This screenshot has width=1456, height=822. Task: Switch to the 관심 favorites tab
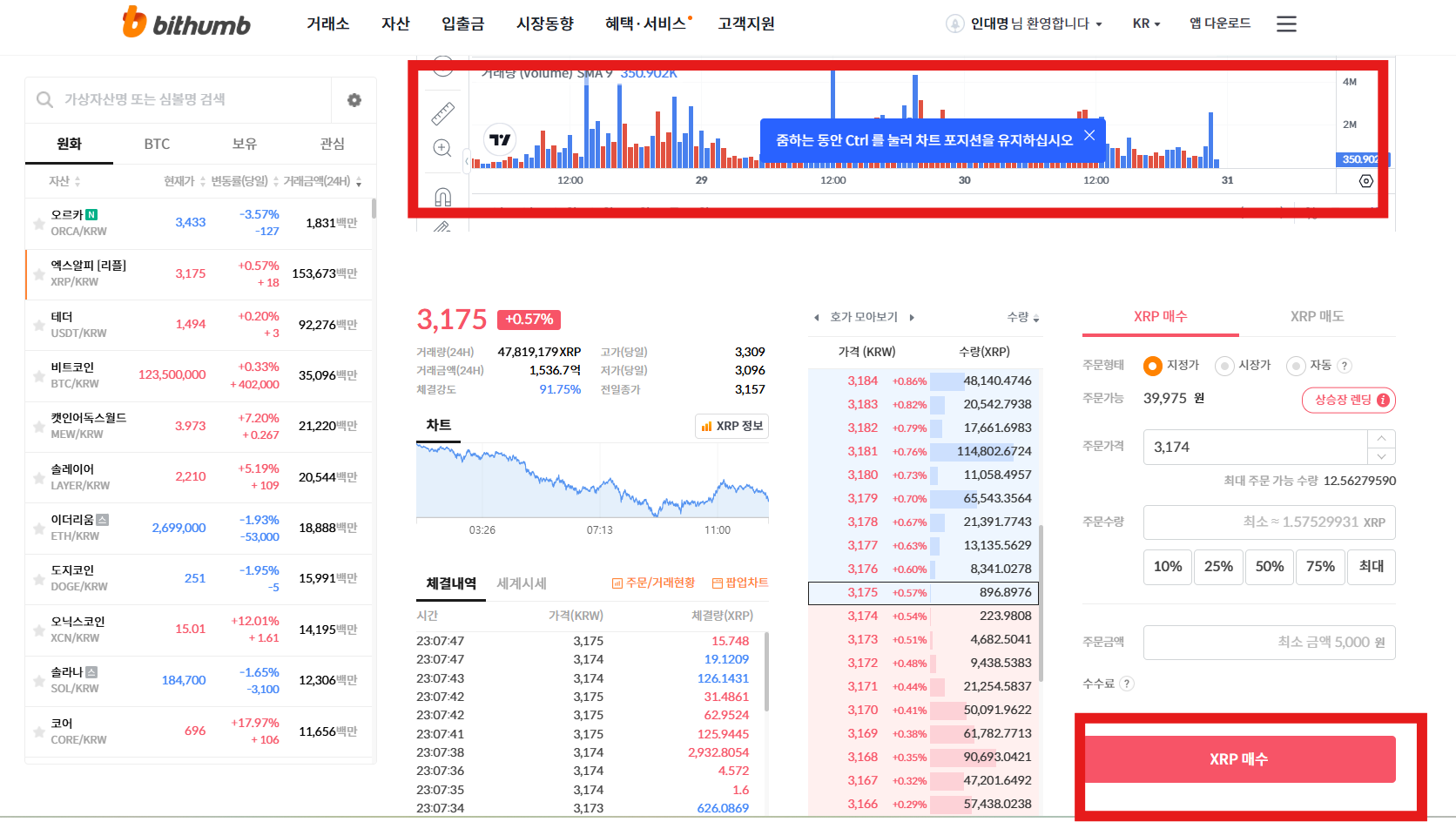coord(333,144)
